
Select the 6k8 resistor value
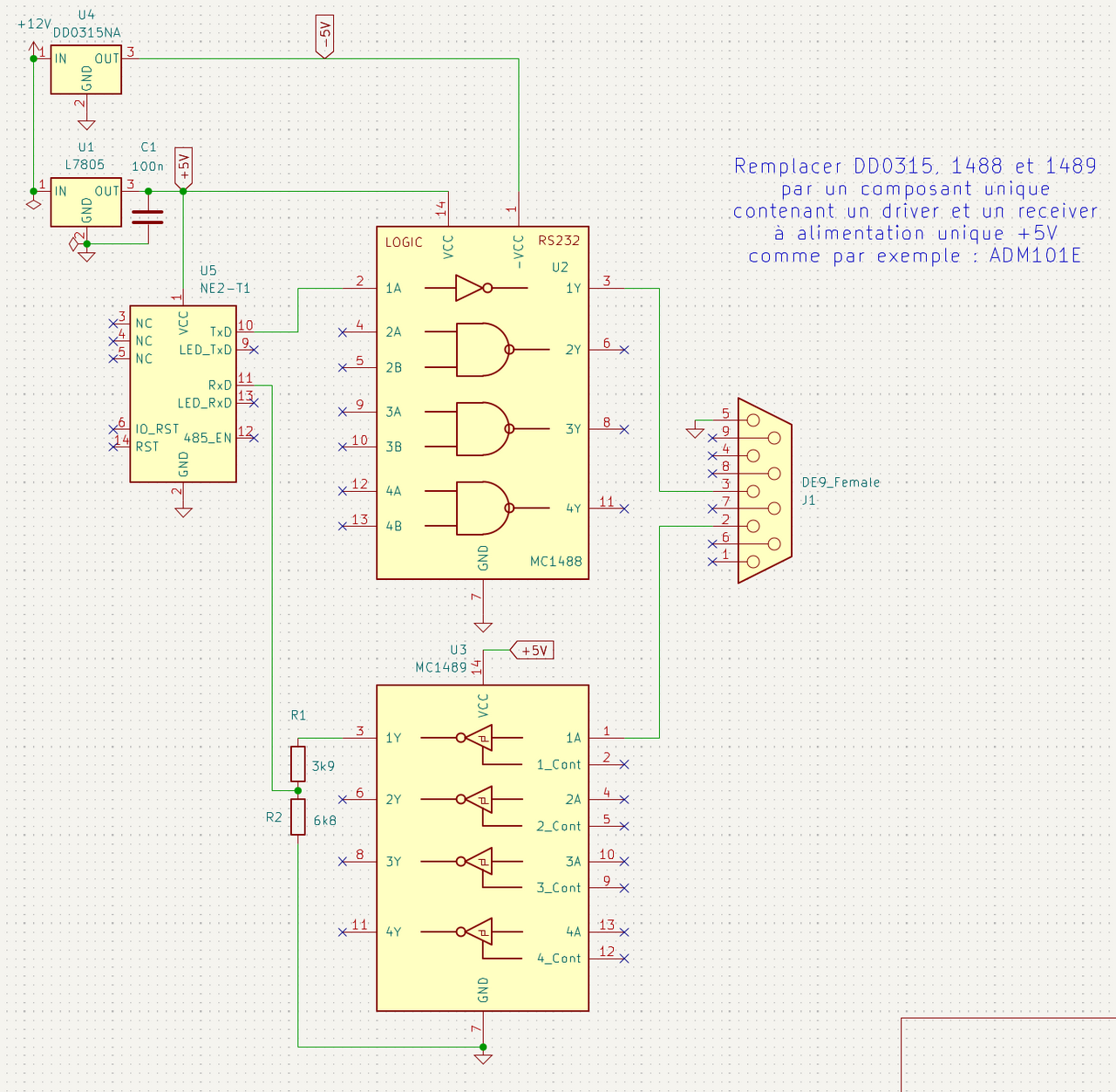click(325, 821)
